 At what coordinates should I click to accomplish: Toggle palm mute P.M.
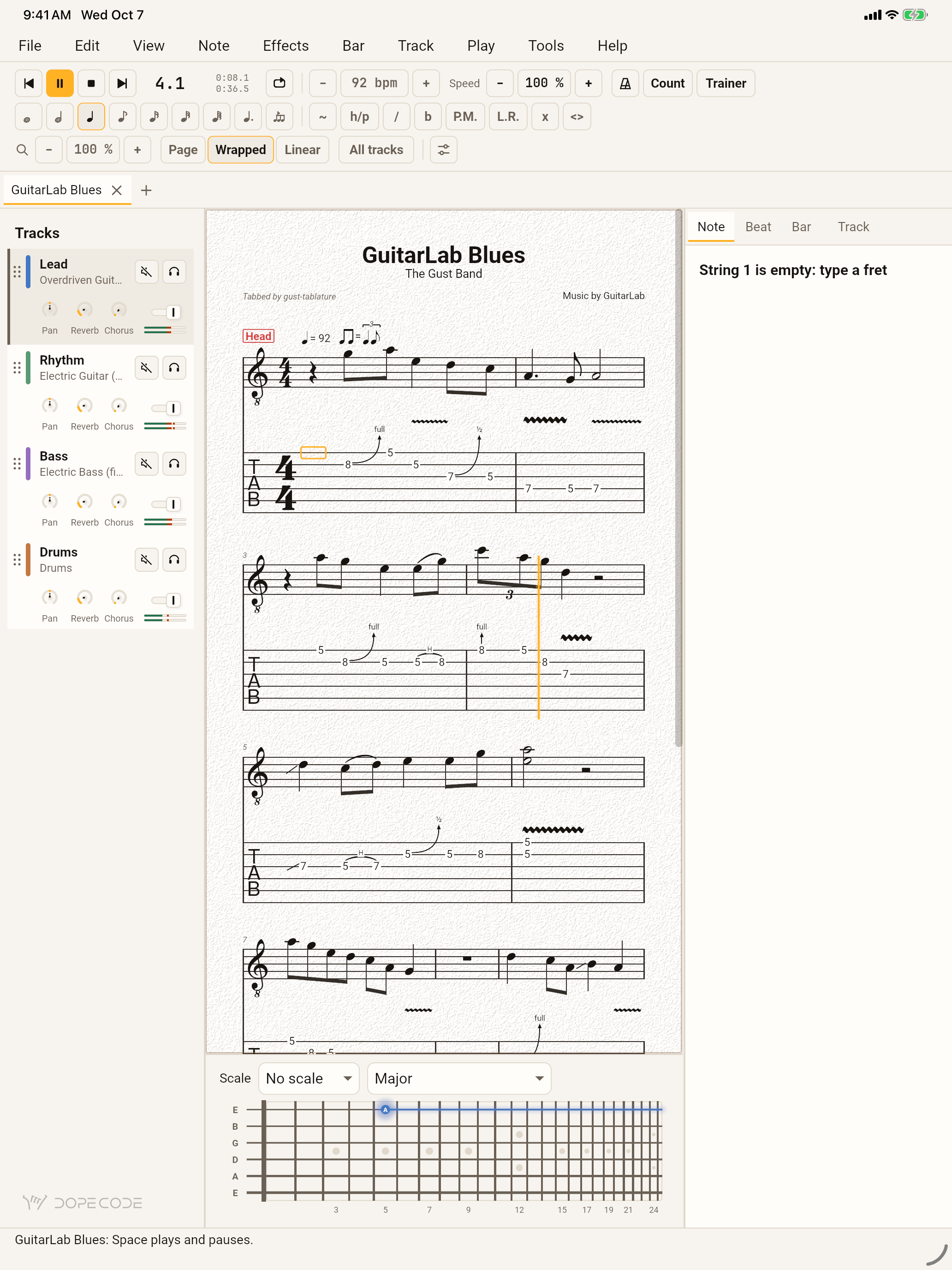(x=465, y=117)
